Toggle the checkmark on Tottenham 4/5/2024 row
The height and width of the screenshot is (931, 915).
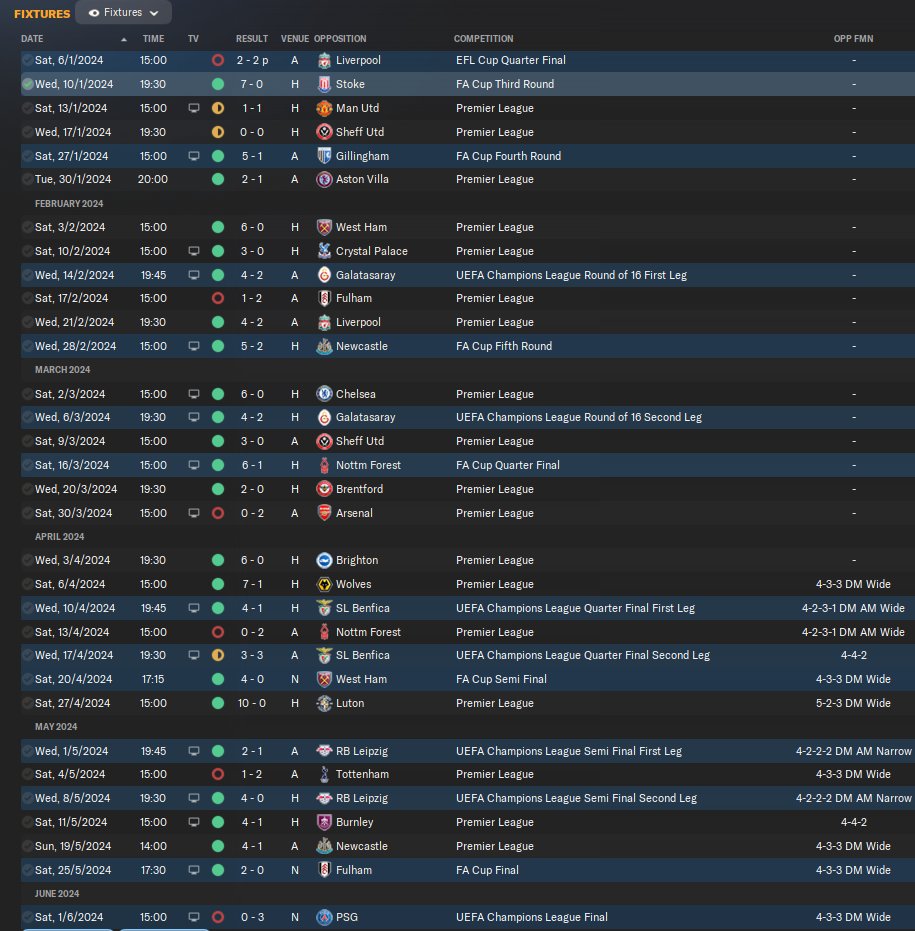(x=27, y=774)
